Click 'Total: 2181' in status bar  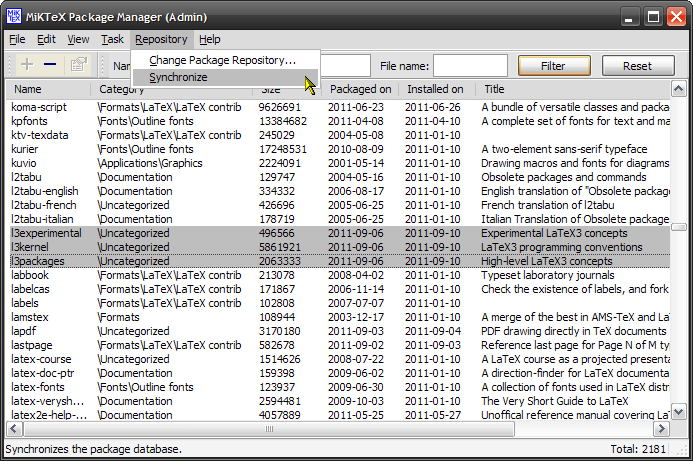click(638, 449)
